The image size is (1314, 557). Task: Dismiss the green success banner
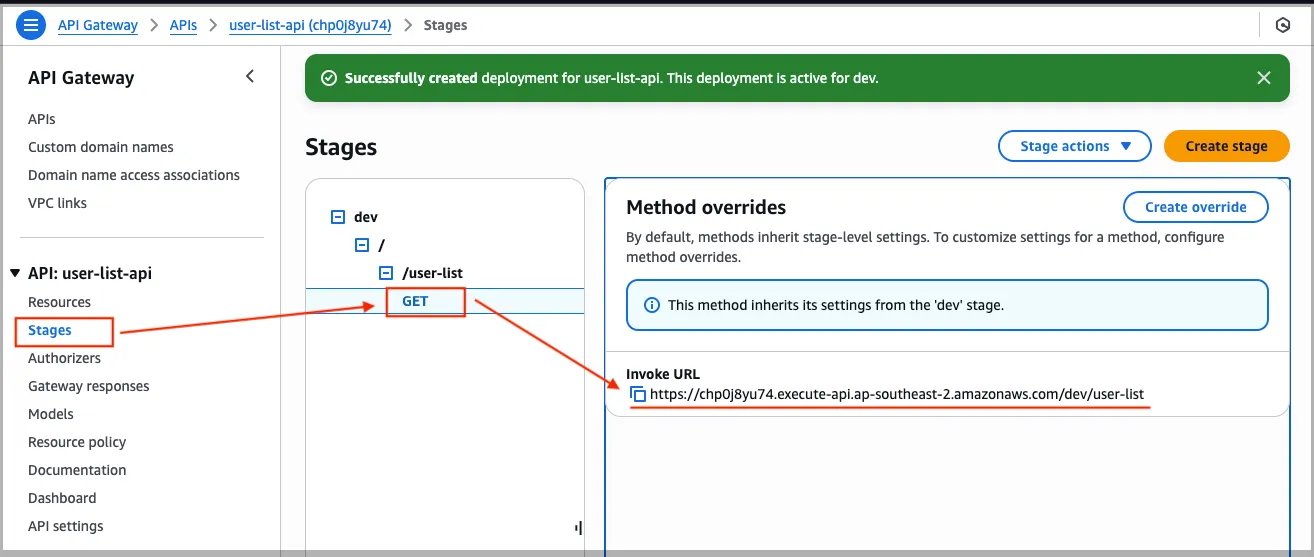coord(1264,78)
